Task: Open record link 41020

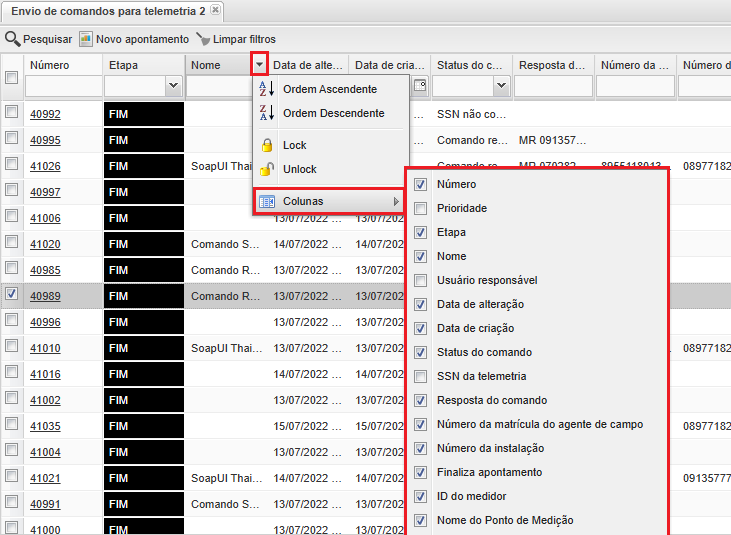Action: 45,244
